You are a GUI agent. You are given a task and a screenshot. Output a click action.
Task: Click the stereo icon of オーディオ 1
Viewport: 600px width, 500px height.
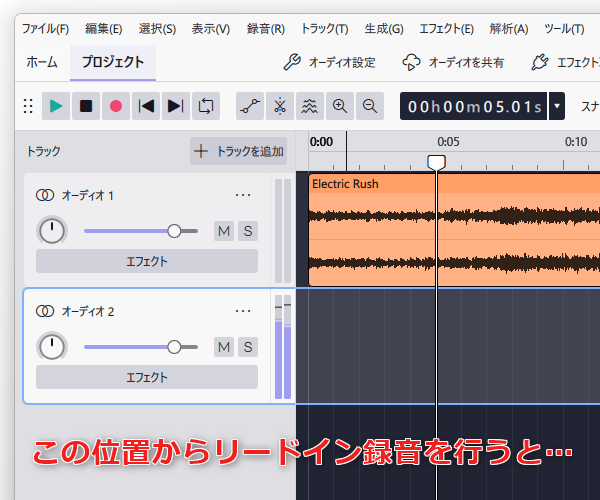pyautogui.click(x=45, y=195)
